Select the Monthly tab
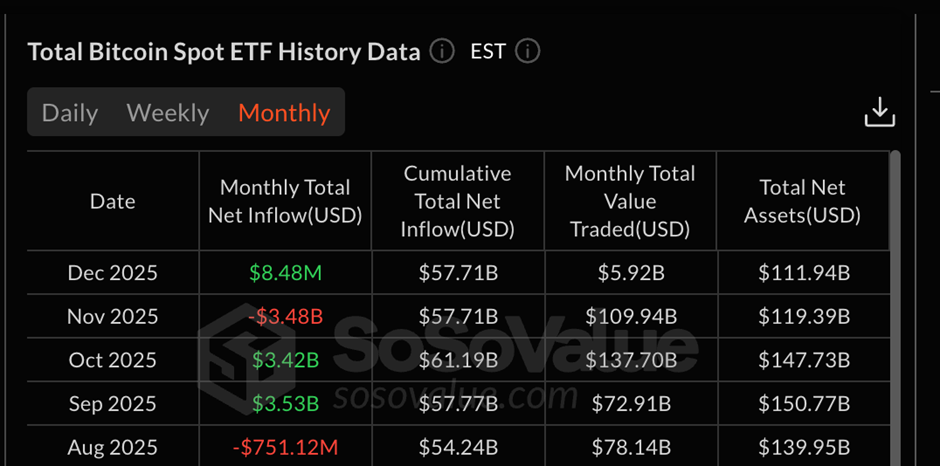The width and height of the screenshot is (940, 466). point(284,113)
